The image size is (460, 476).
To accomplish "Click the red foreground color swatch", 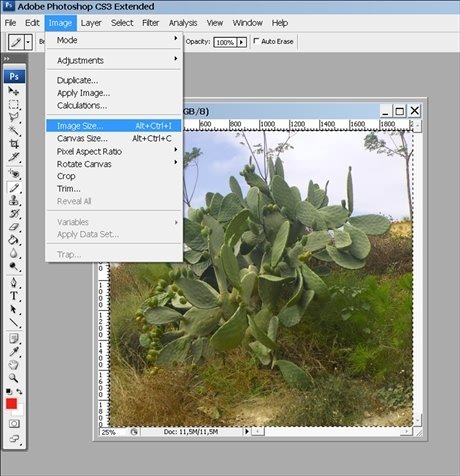I will pyautogui.click(x=11, y=404).
